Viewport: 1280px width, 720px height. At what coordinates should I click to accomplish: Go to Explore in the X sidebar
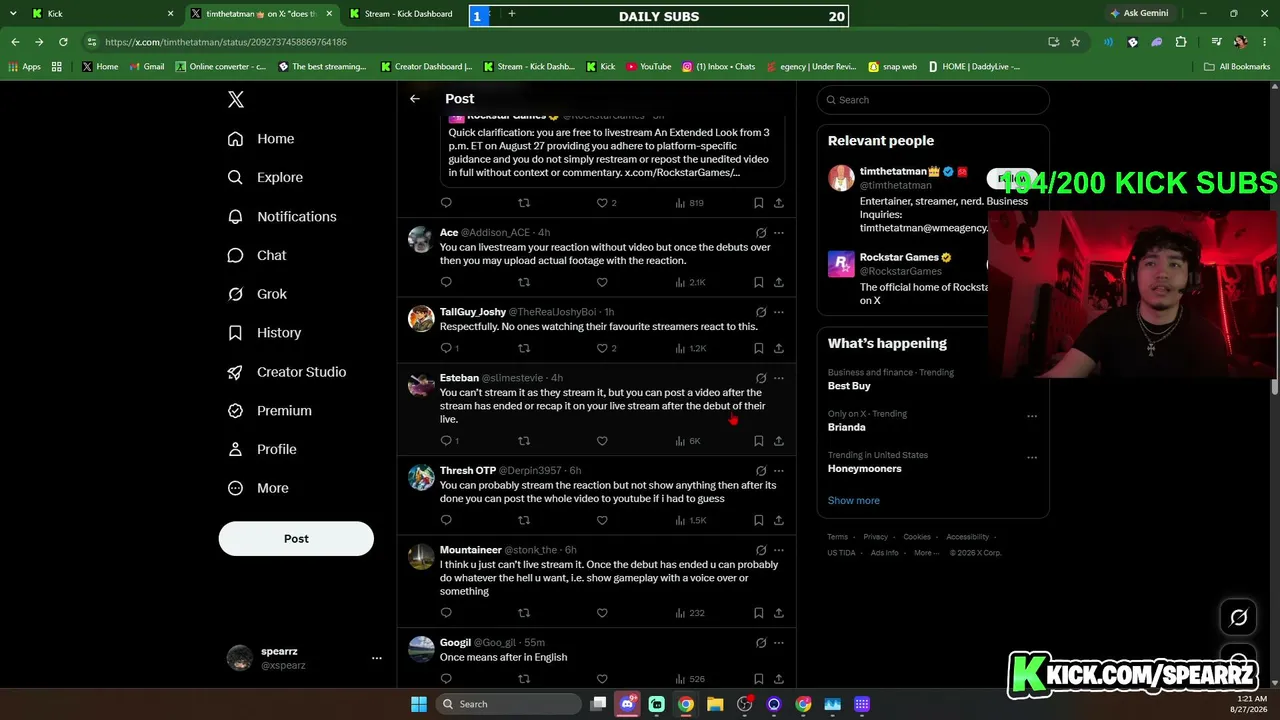266,177
